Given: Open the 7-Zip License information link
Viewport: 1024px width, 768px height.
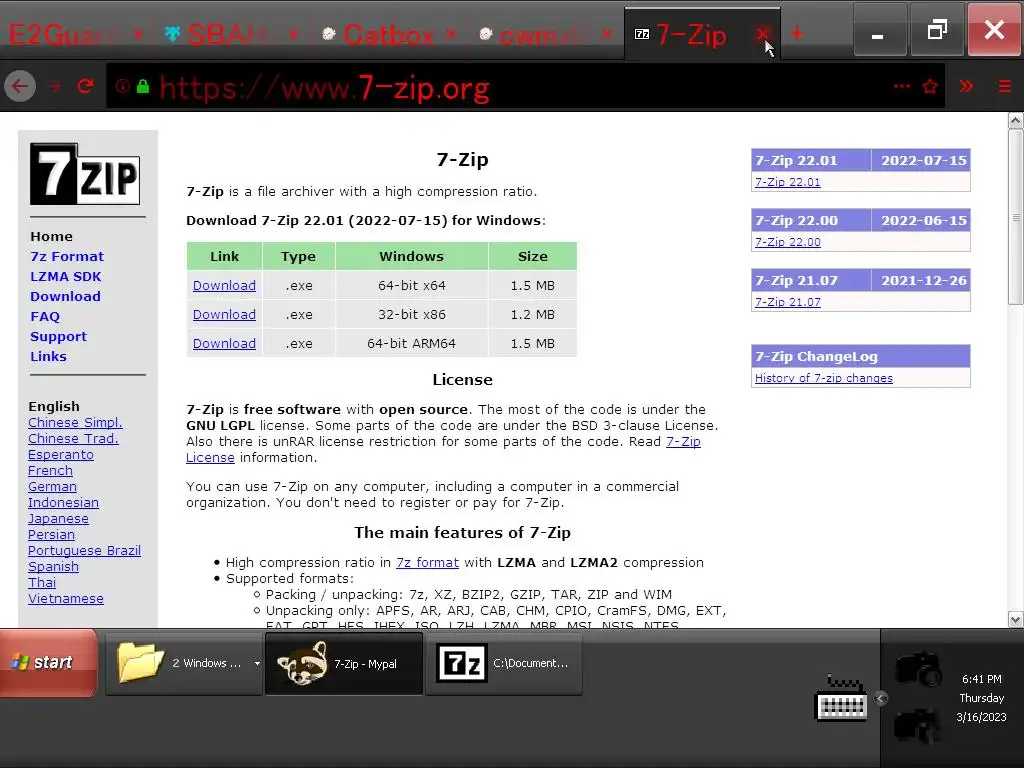Looking at the screenshot, I should point(683,441).
